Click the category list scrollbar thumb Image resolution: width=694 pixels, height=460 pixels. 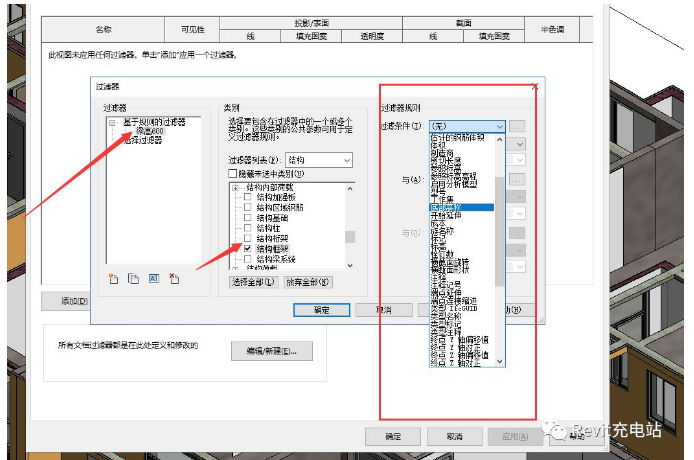click(350, 237)
